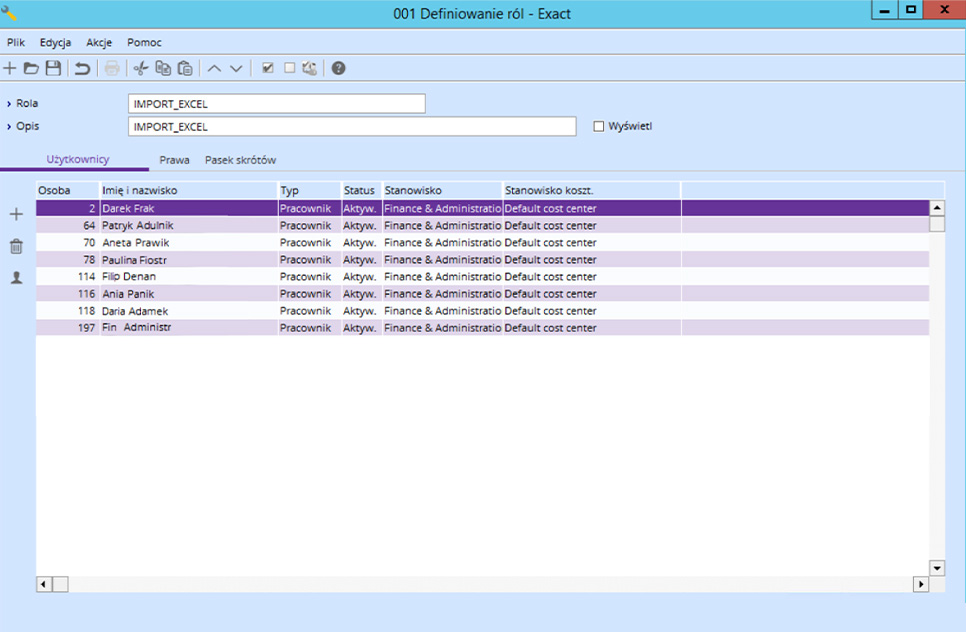Open the Akcje menu
This screenshot has height=632, width=966.
99,43
